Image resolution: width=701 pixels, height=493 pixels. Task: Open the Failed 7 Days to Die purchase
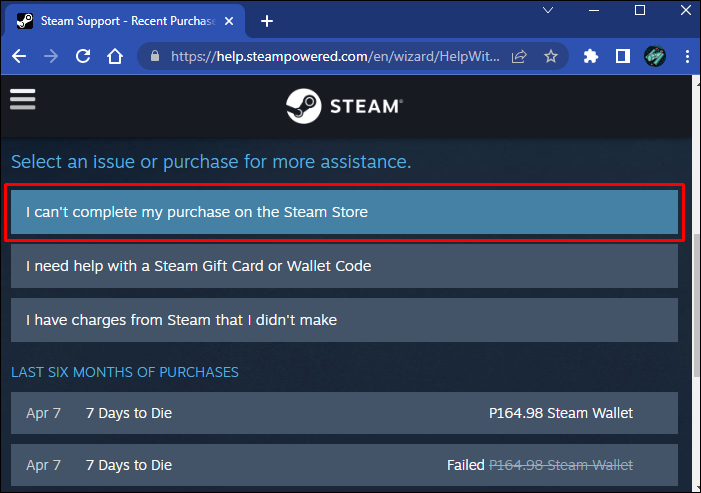pos(345,465)
